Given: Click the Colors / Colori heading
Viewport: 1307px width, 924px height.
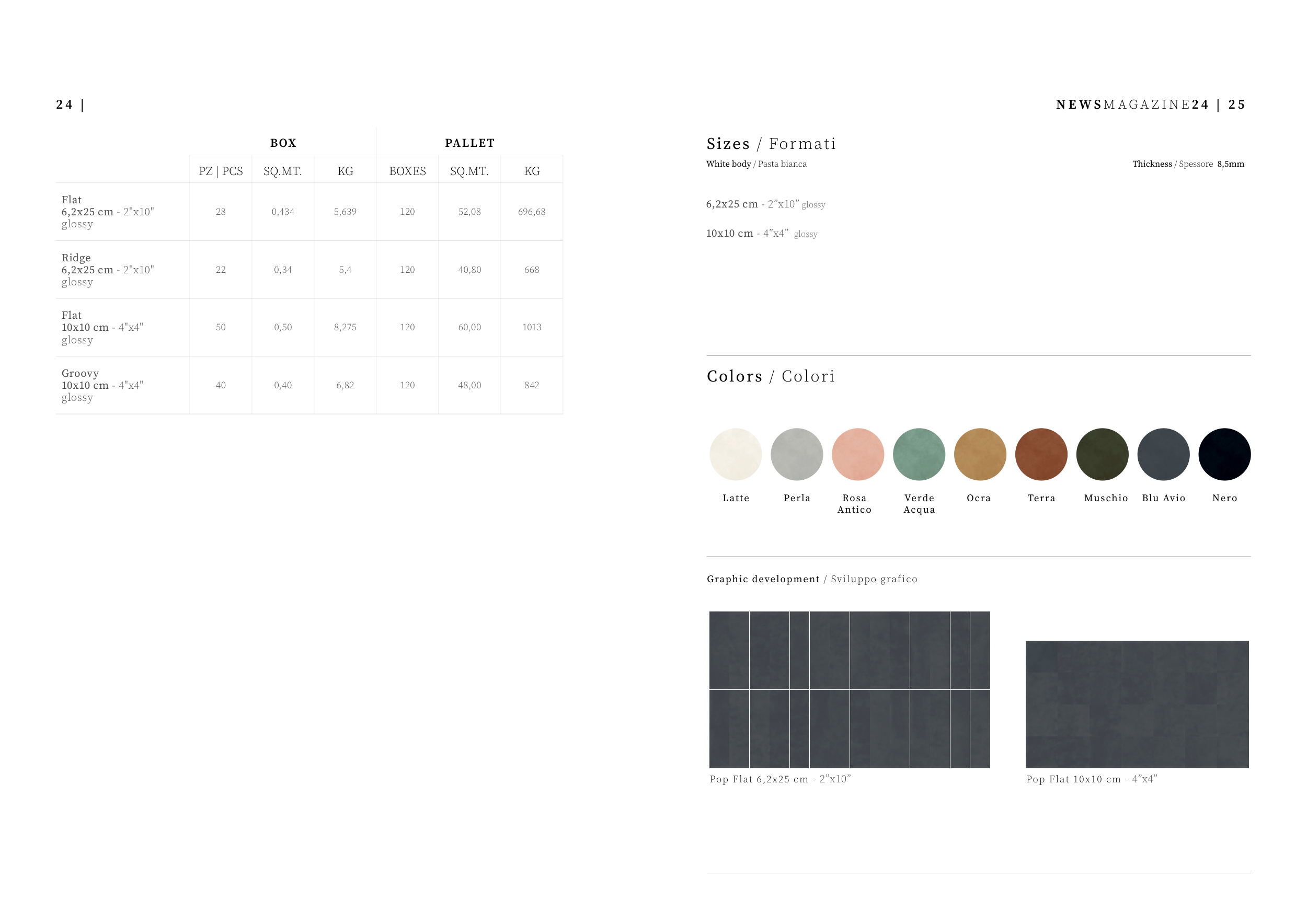Looking at the screenshot, I should click(770, 376).
